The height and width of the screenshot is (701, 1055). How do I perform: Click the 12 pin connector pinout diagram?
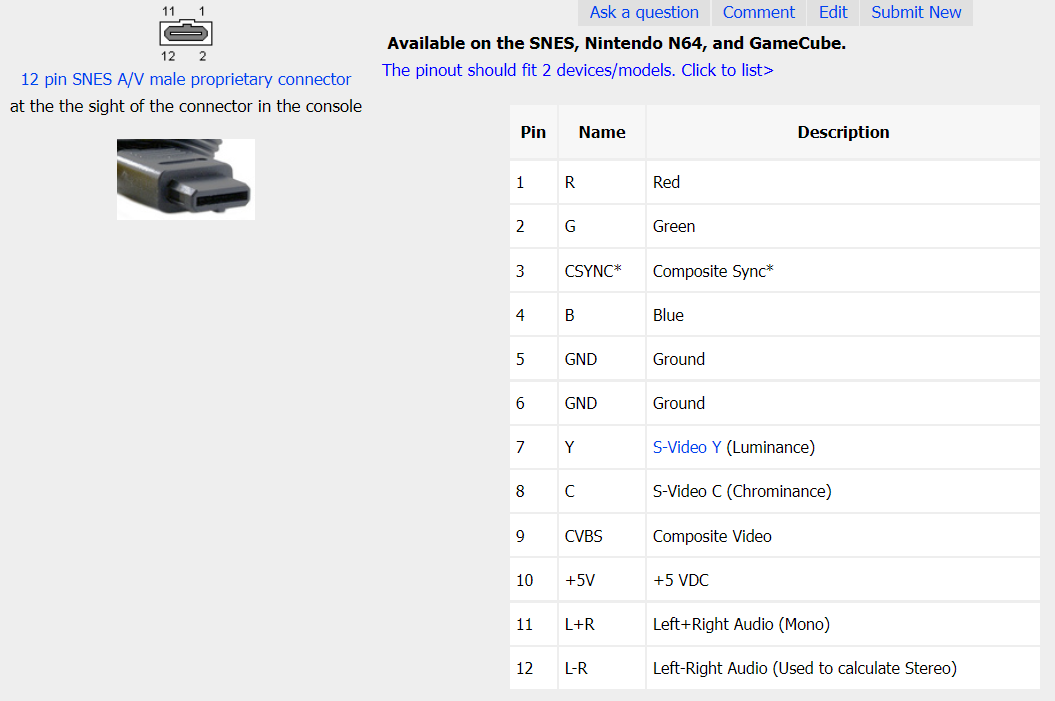(x=186, y=33)
